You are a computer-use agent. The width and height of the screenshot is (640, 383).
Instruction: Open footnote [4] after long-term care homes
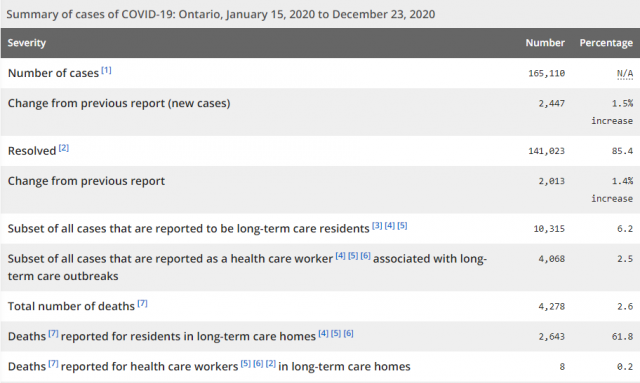tap(323, 333)
